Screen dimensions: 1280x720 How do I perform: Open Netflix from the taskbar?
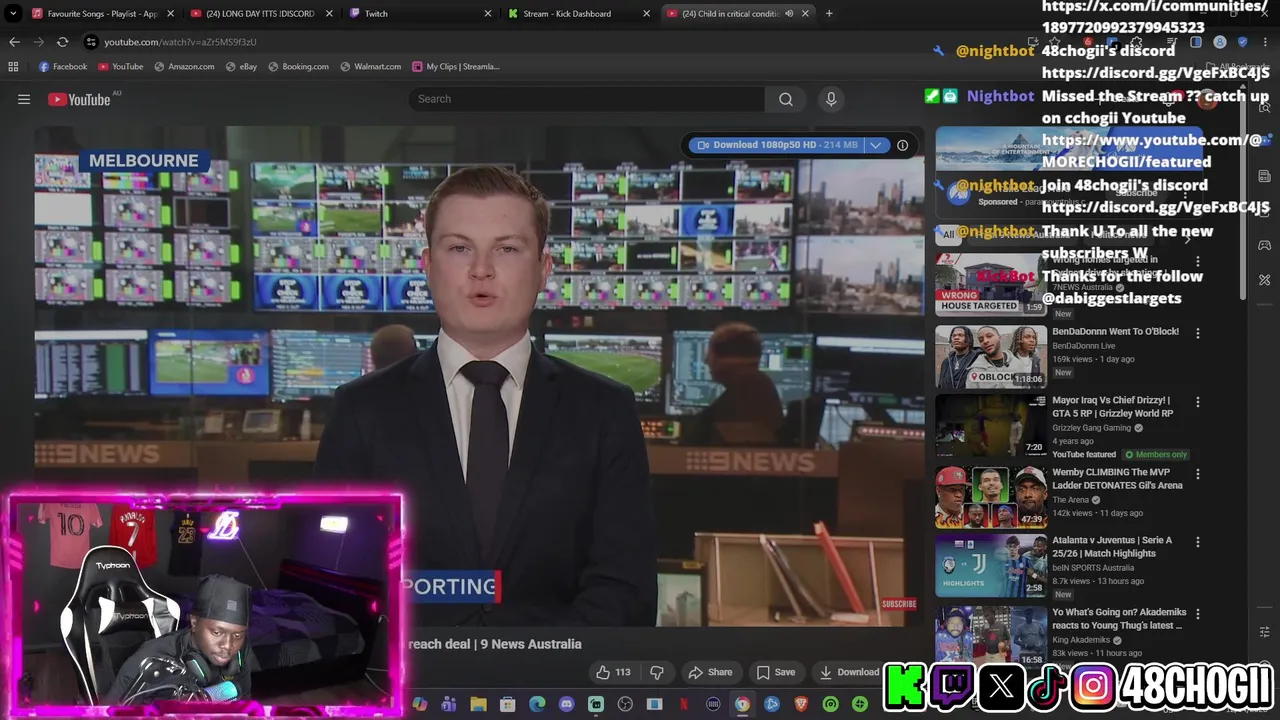pos(684,704)
